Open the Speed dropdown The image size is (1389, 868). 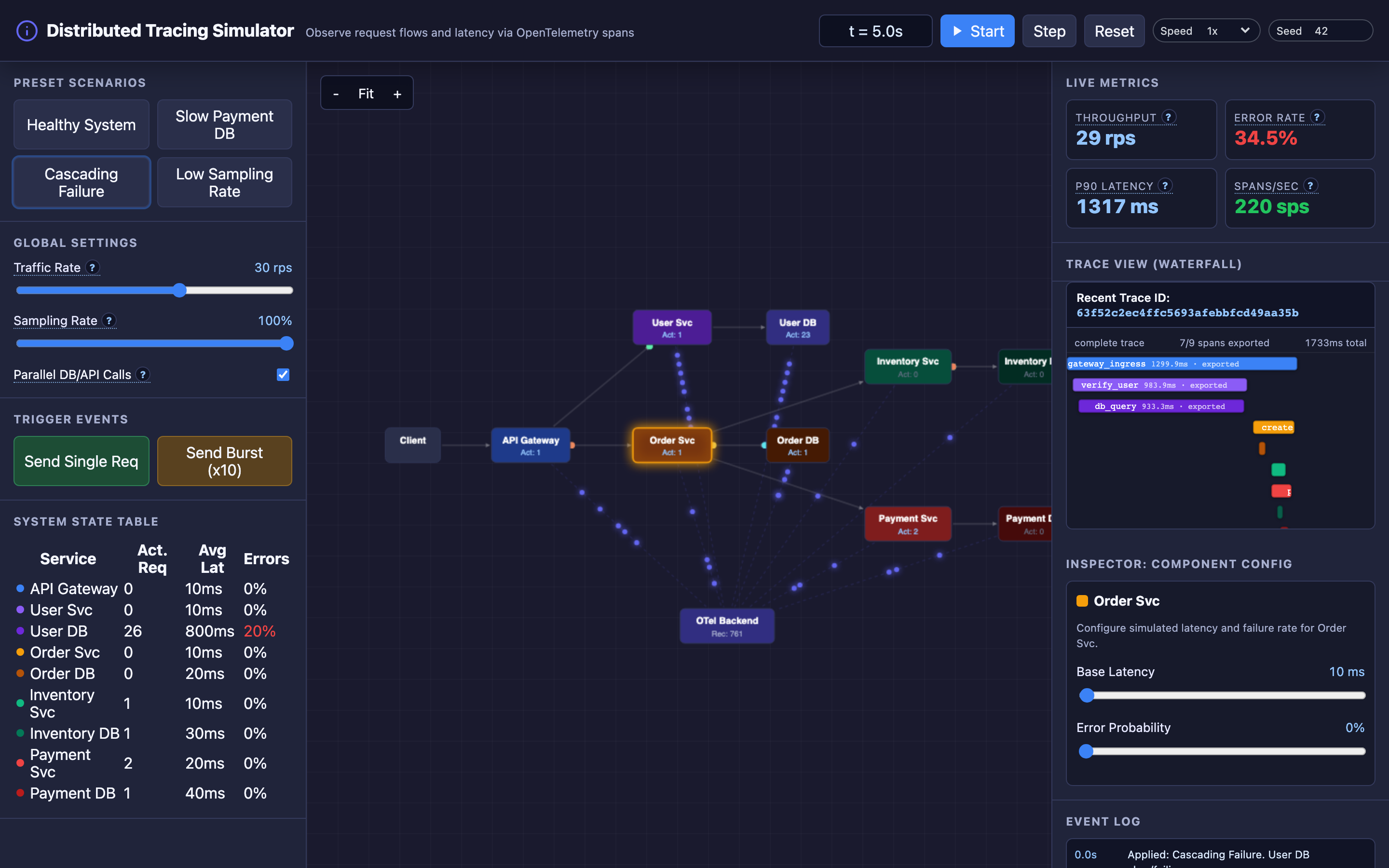tap(1206, 31)
